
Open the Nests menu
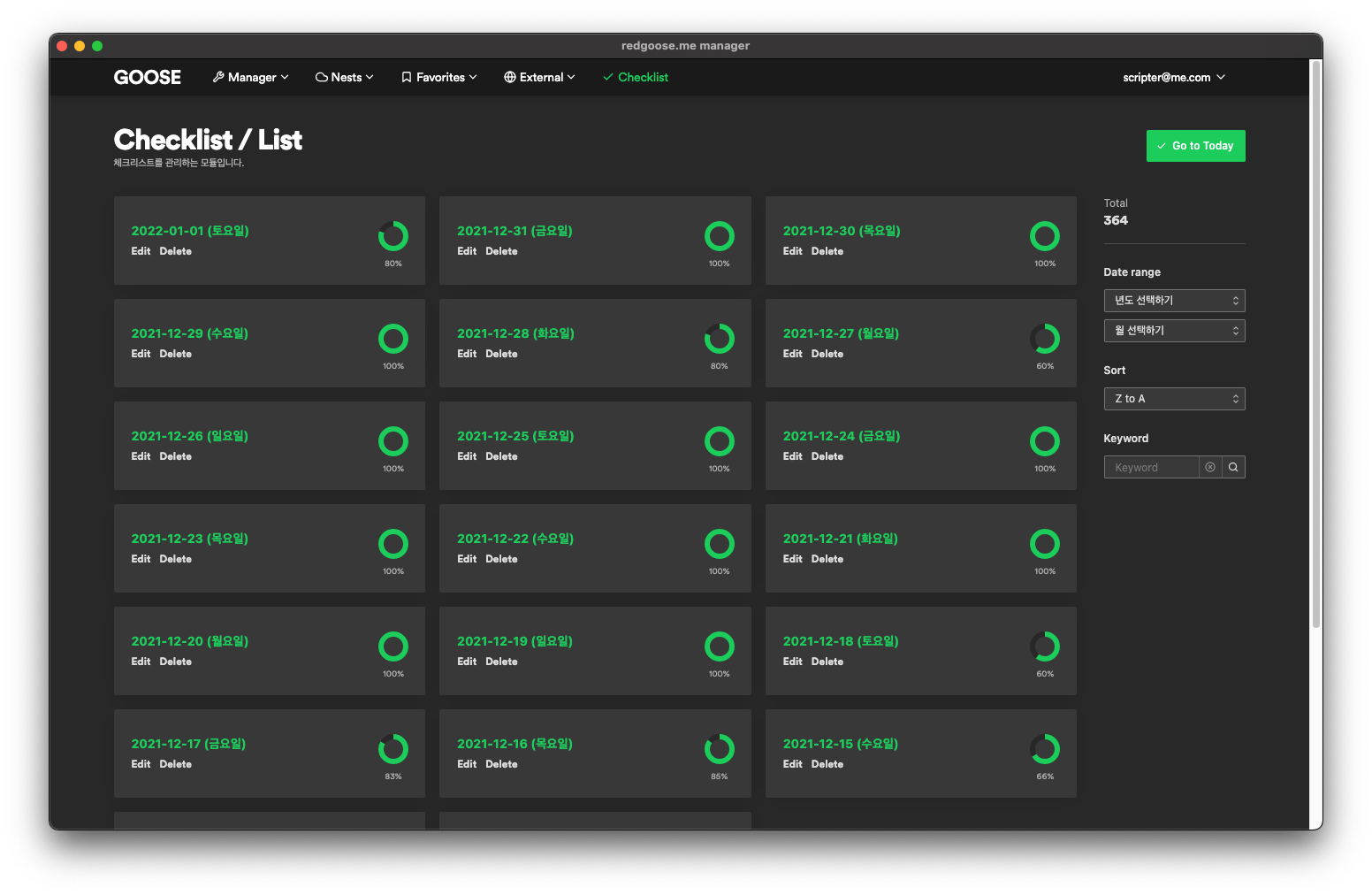[345, 78]
